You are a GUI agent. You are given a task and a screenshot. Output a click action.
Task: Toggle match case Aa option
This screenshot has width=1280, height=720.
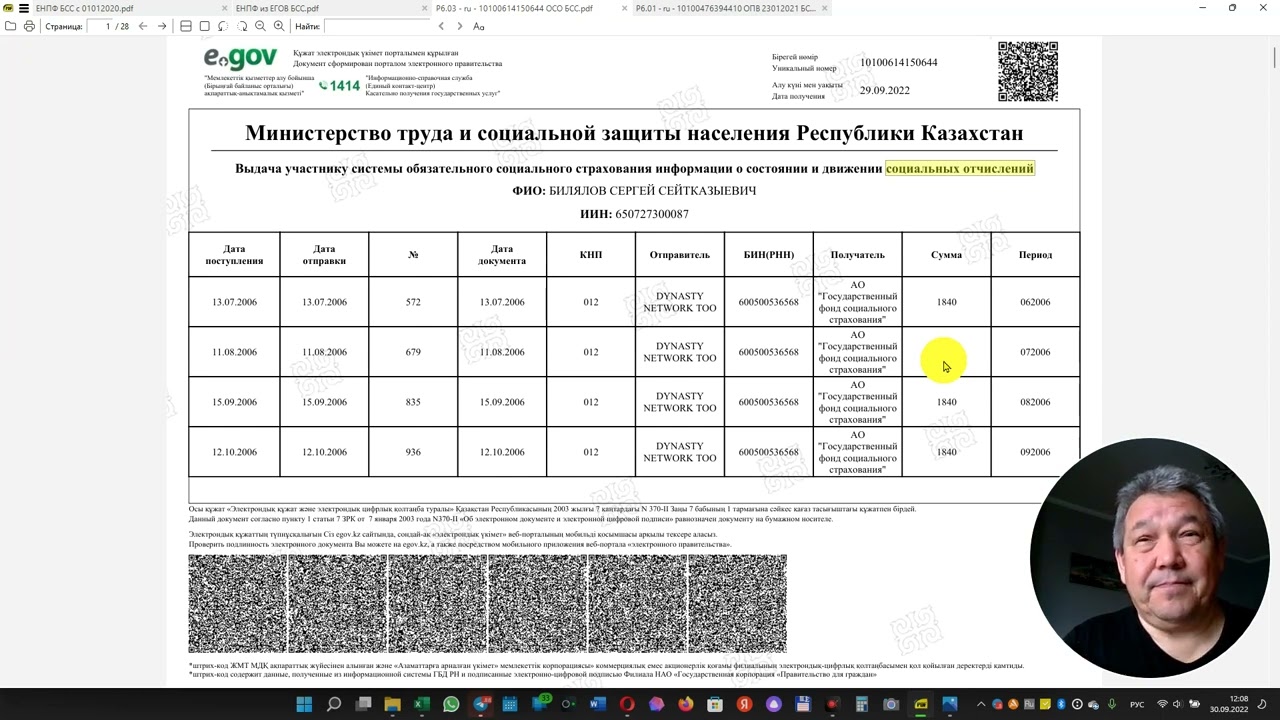(x=478, y=26)
